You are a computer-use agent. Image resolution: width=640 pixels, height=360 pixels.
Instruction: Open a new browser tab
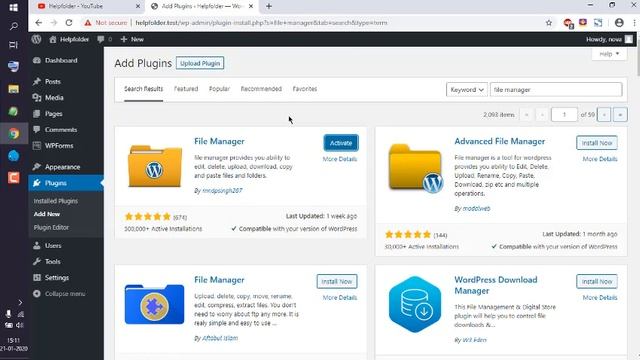point(269,6)
